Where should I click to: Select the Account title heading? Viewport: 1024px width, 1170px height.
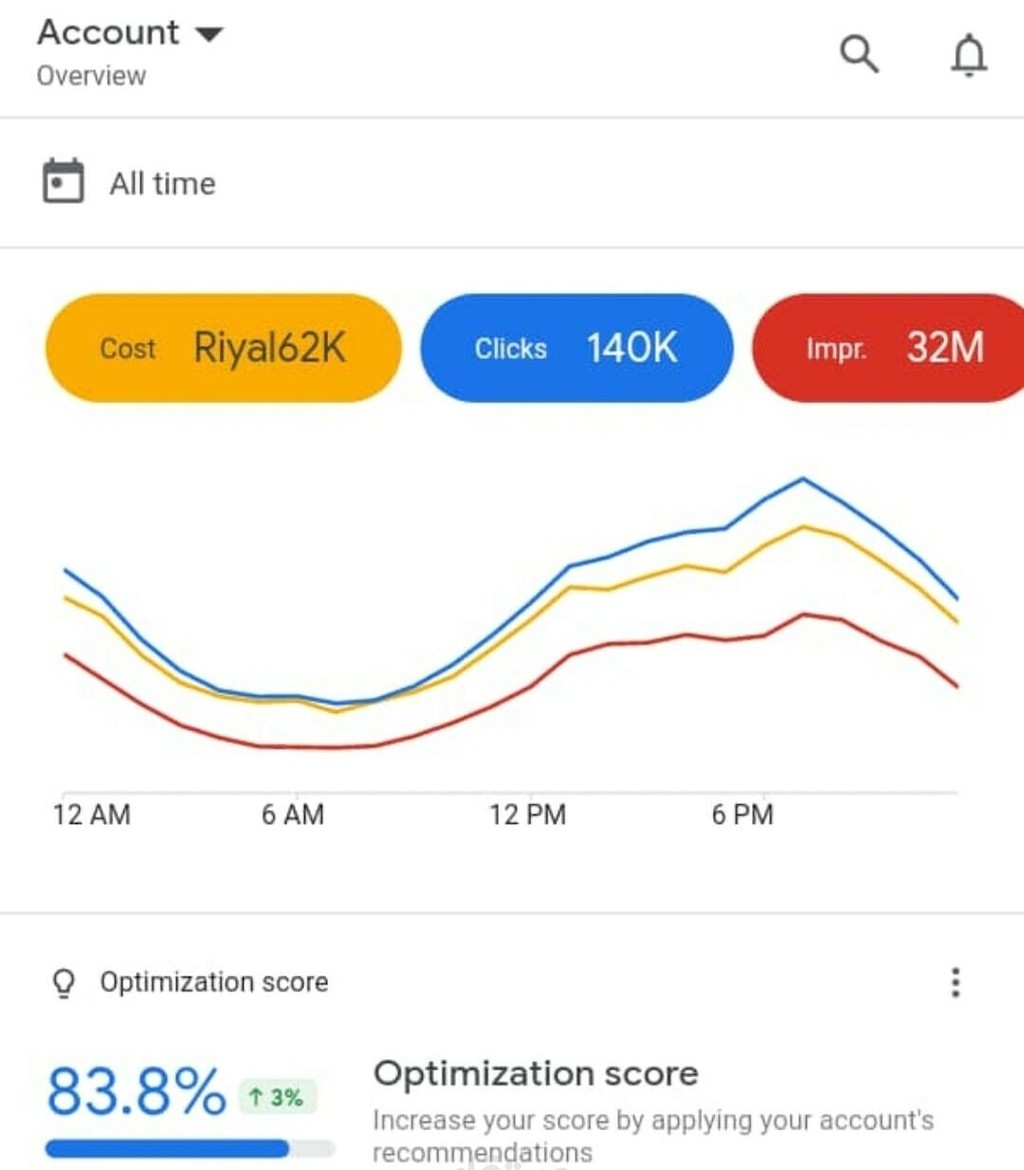tap(108, 33)
